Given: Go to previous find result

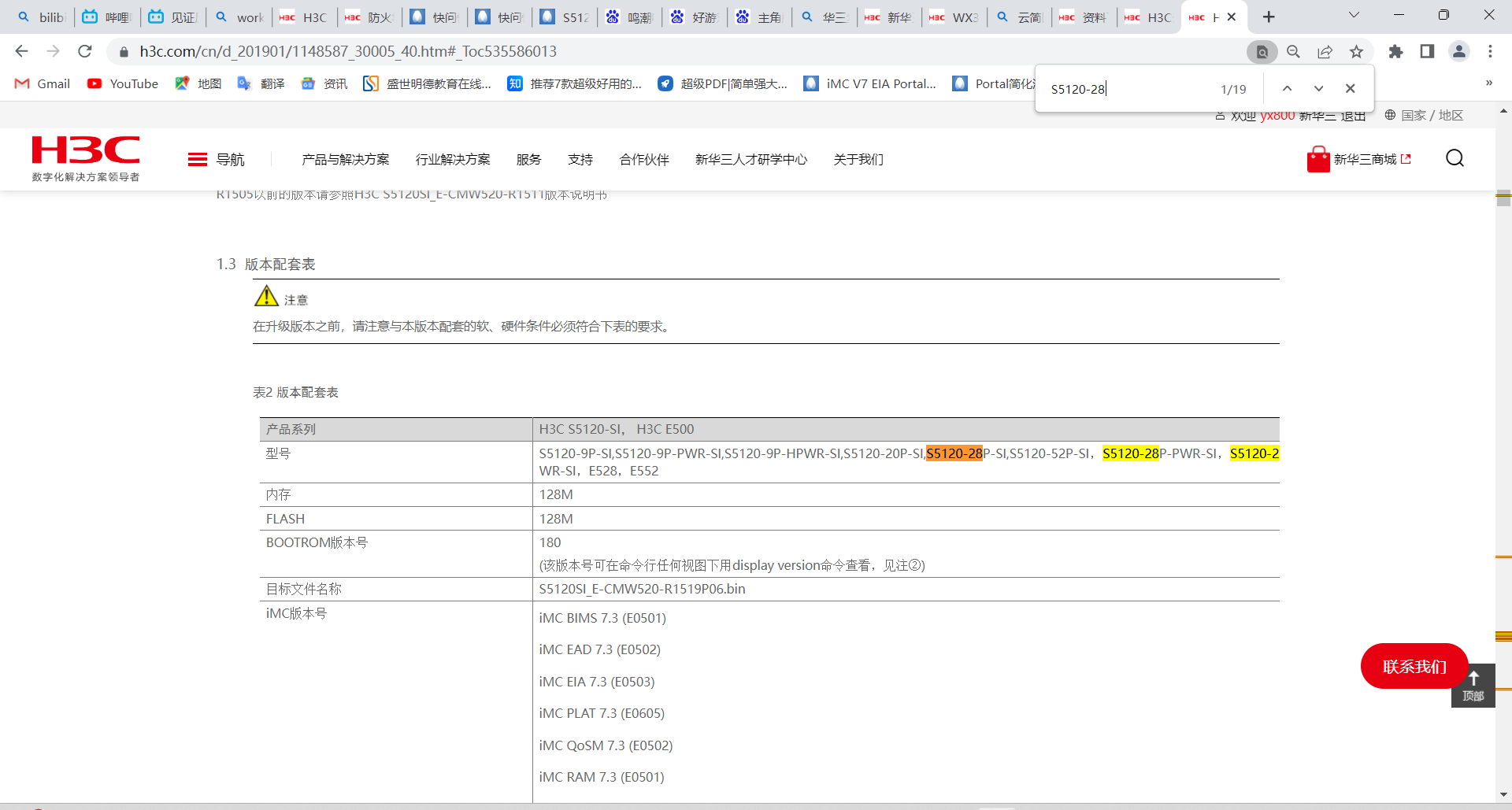Looking at the screenshot, I should pyautogui.click(x=1287, y=88).
